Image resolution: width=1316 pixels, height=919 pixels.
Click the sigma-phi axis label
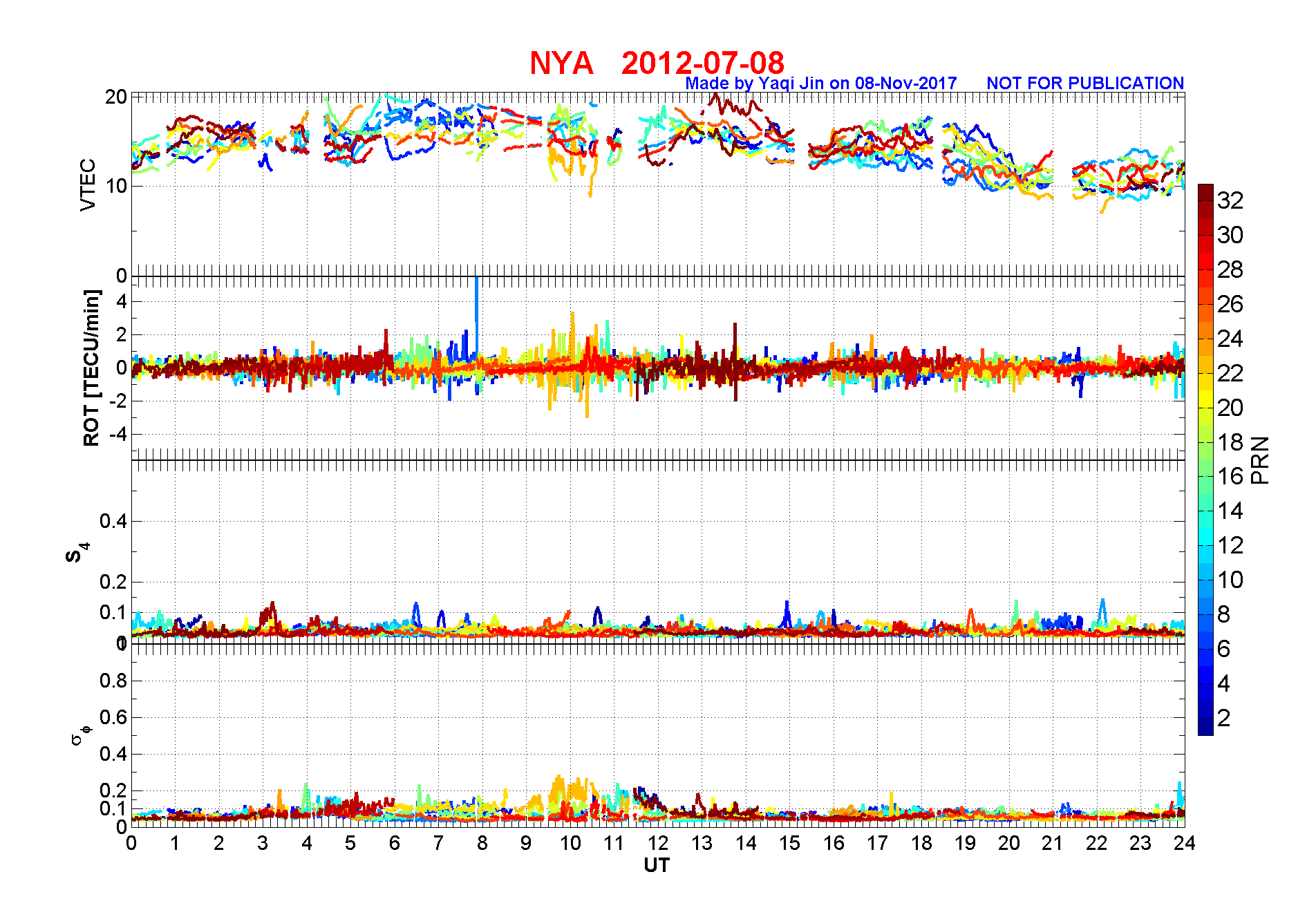pyautogui.click(x=80, y=735)
